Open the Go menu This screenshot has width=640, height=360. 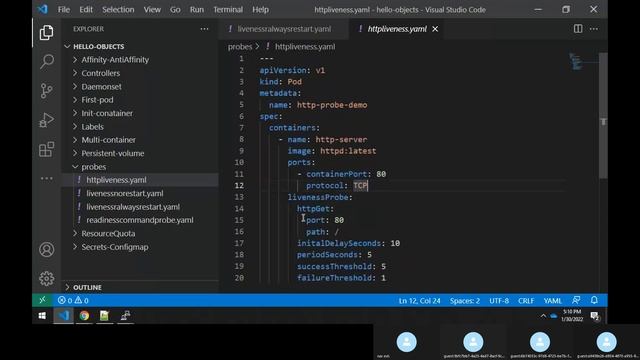pos(175,9)
